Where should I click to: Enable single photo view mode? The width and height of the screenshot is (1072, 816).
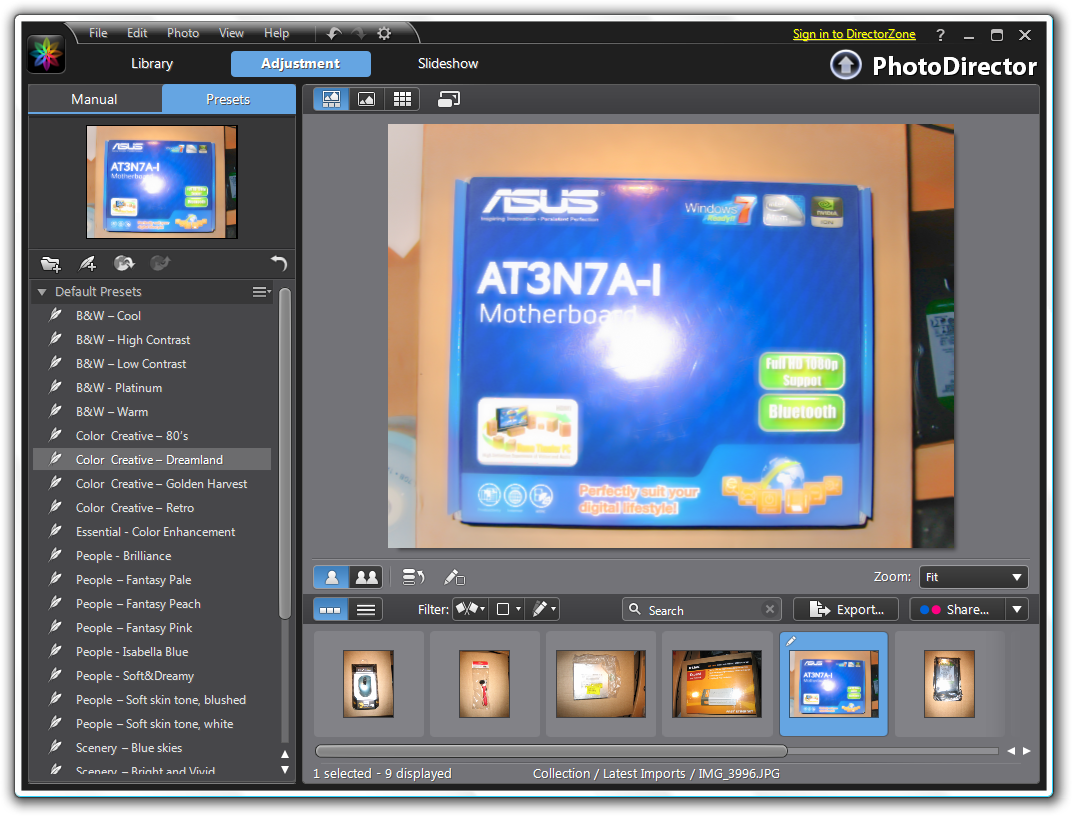(x=332, y=577)
